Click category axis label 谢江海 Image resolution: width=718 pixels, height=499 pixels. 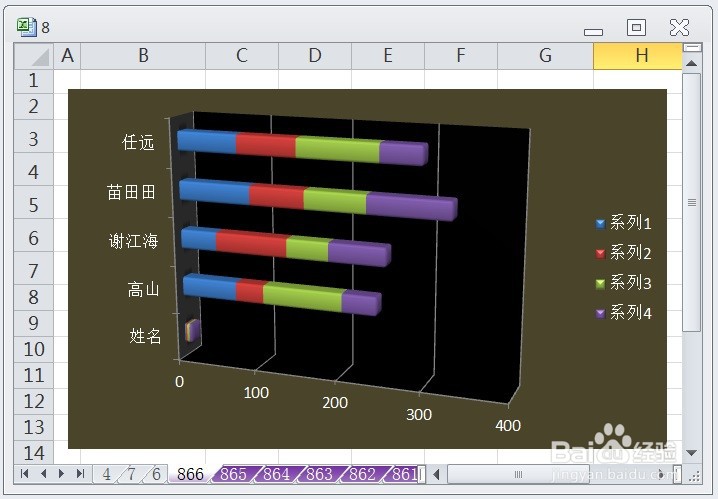tap(133, 240)
